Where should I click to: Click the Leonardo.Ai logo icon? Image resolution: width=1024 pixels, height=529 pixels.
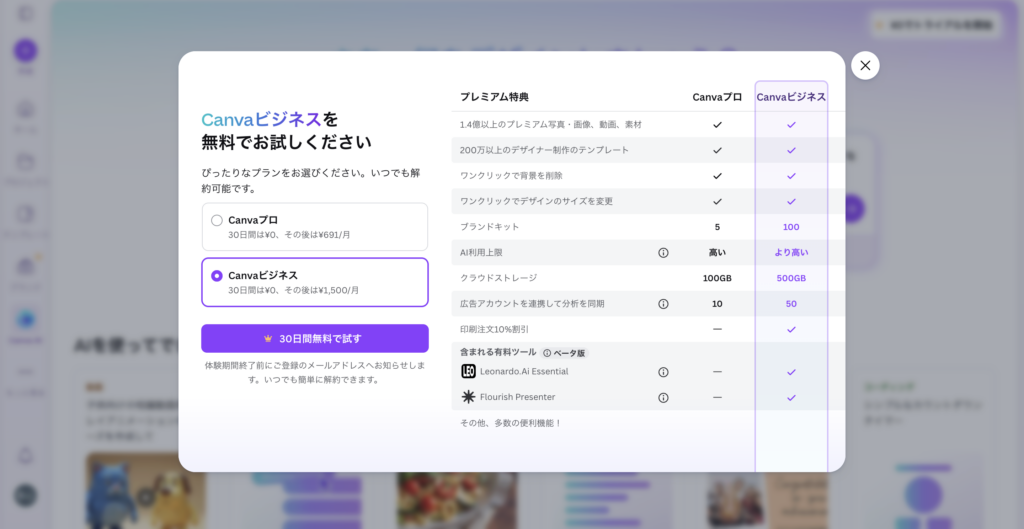point(468,371)
